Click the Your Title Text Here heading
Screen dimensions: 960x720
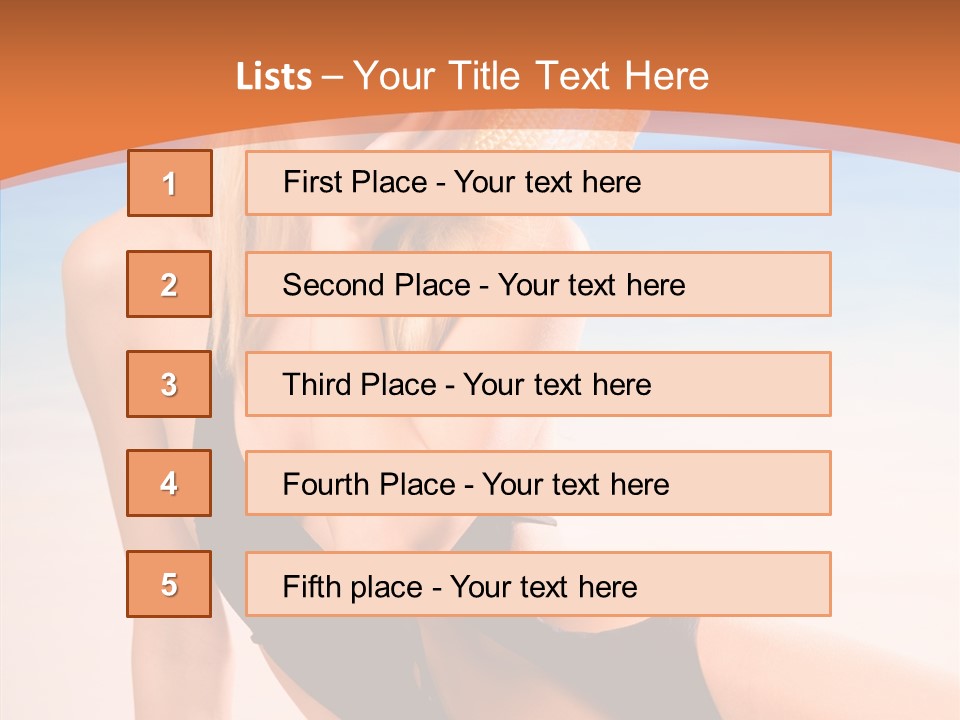(x=530, y=76)
